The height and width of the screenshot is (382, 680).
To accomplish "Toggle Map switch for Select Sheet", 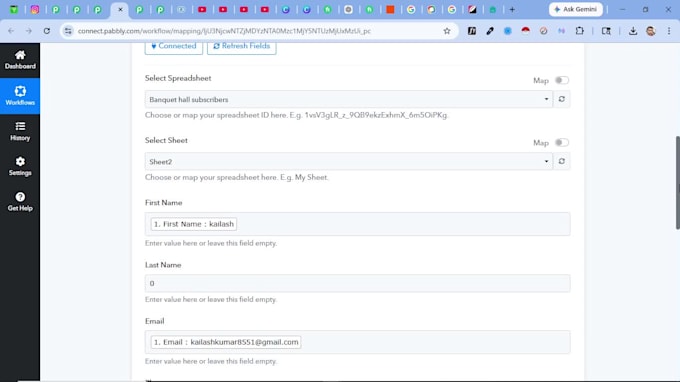I will 562,143.
